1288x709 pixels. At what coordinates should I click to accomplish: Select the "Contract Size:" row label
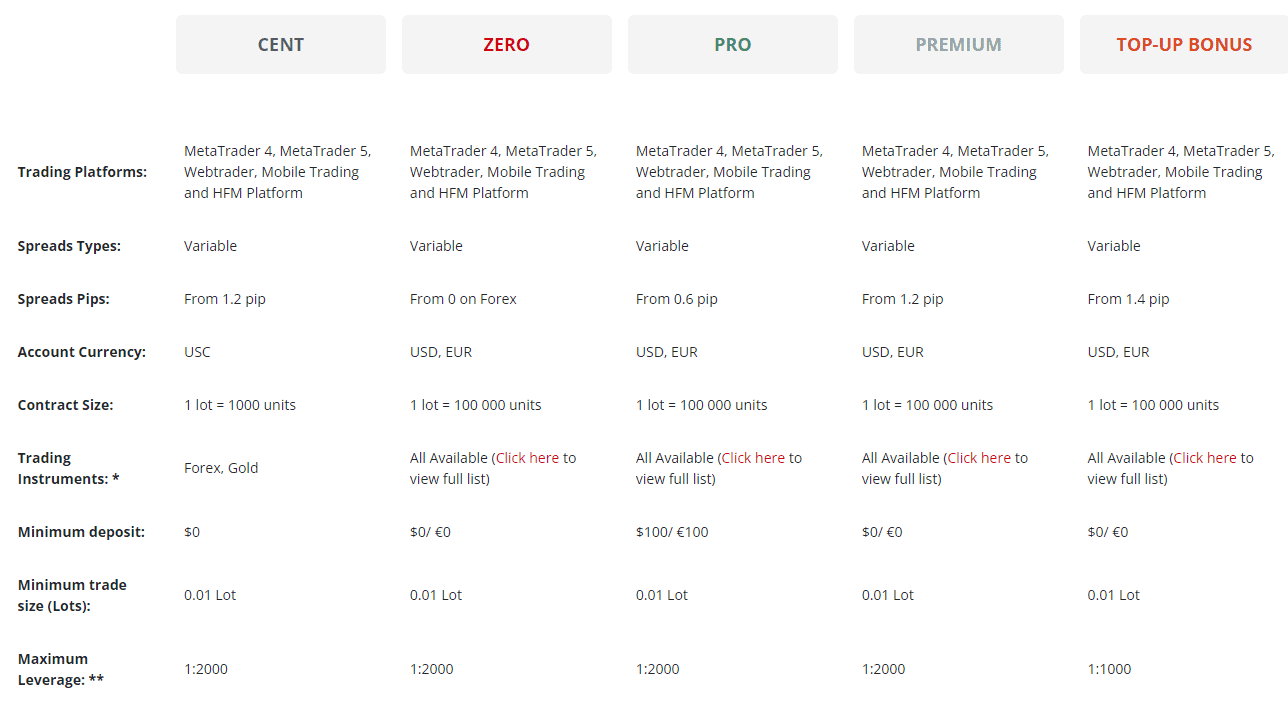(x=65, y=405)
